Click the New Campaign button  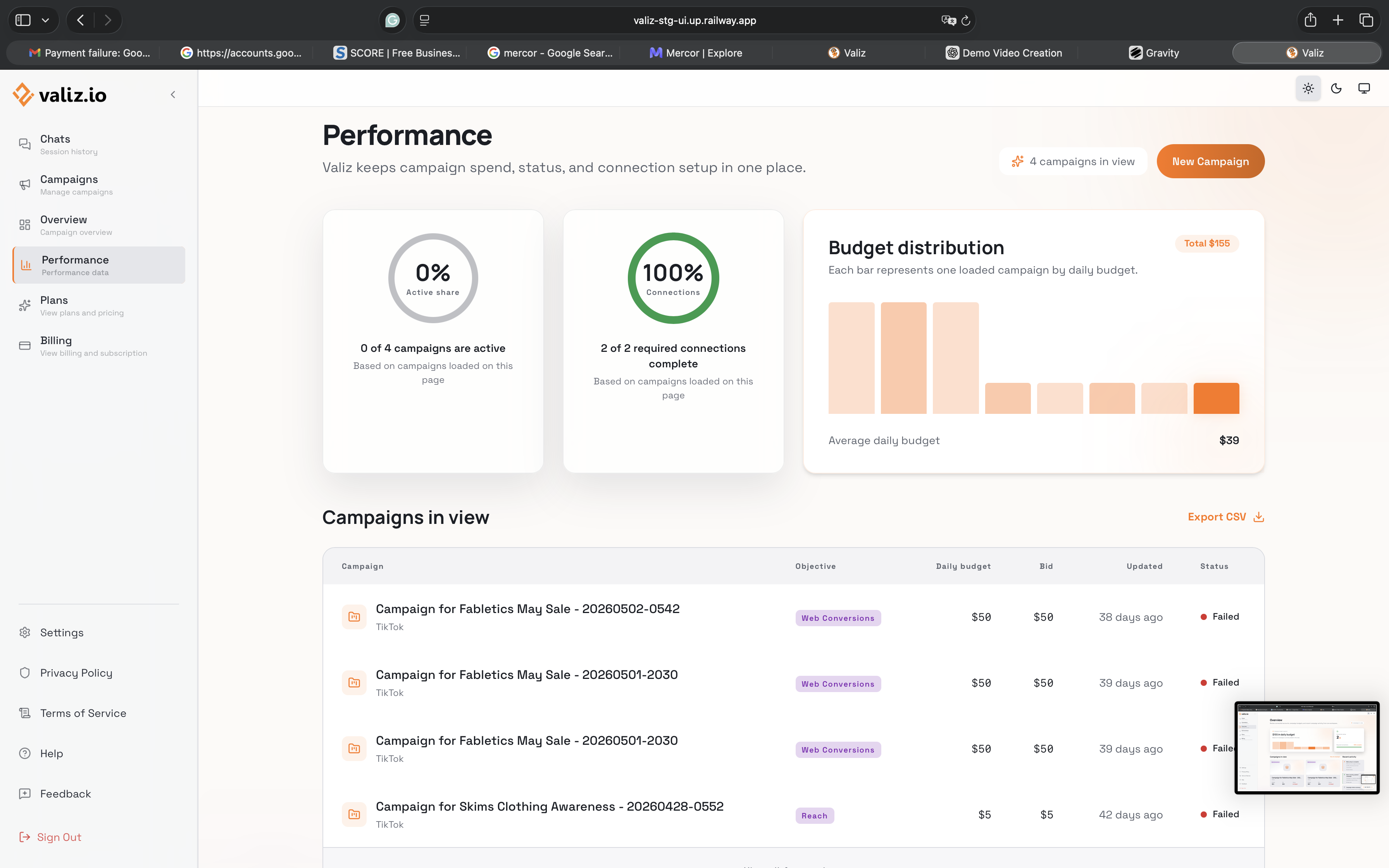[x=1210, y=161]
